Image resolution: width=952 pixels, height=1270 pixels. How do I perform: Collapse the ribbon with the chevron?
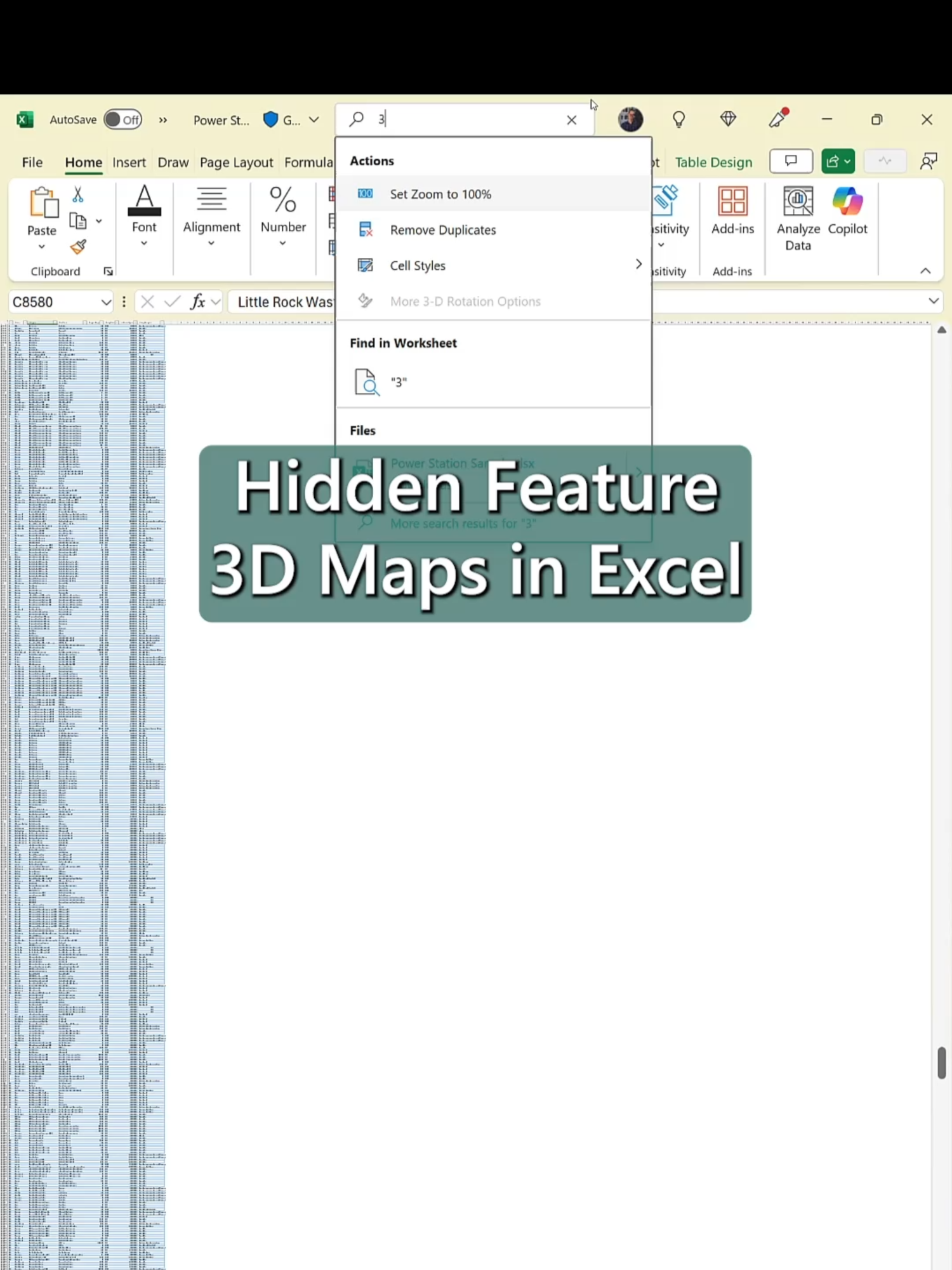tap(926, 271)
